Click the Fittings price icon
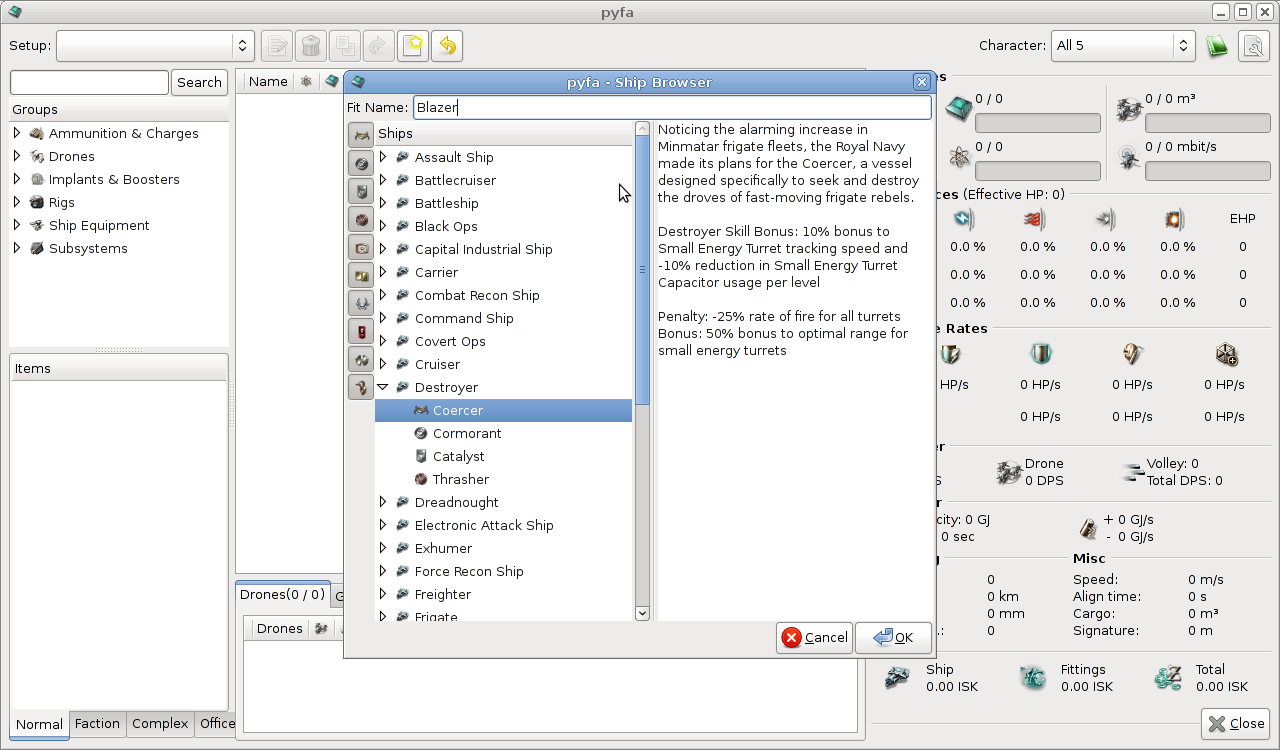1280x750 pixels. pos(1033,678)
